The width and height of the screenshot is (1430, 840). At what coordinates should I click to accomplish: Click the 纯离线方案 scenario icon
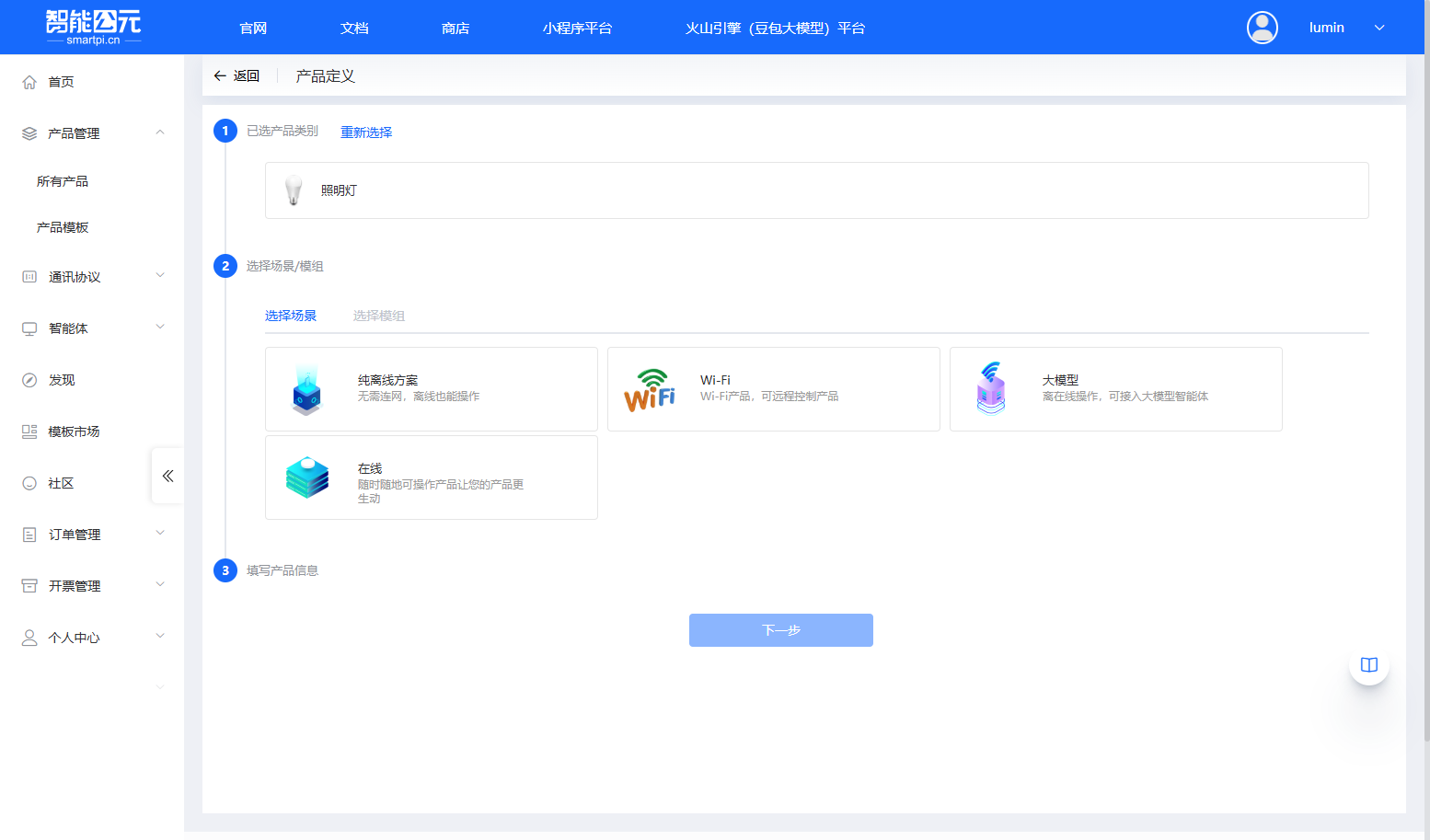pos(306,390)
